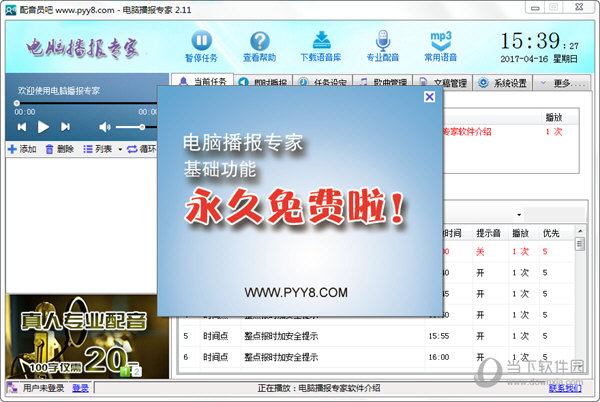
Task: Switch to 文稿管理 tab
Action: (x=443, y=82)
